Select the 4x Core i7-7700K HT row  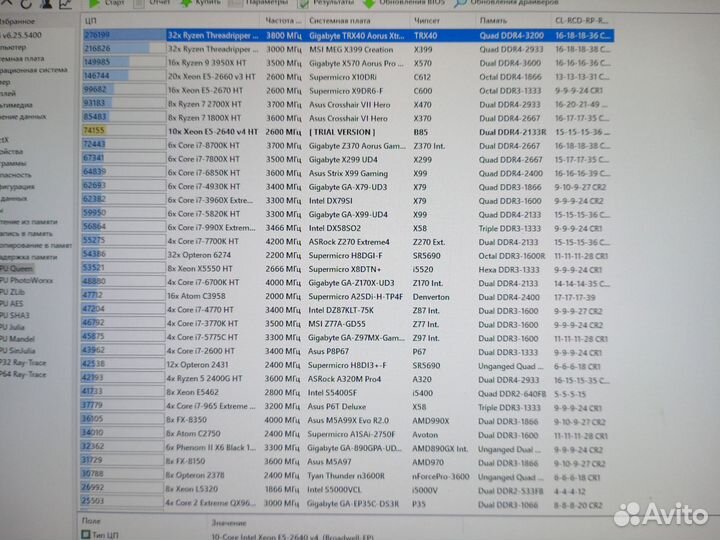(348, 242)
